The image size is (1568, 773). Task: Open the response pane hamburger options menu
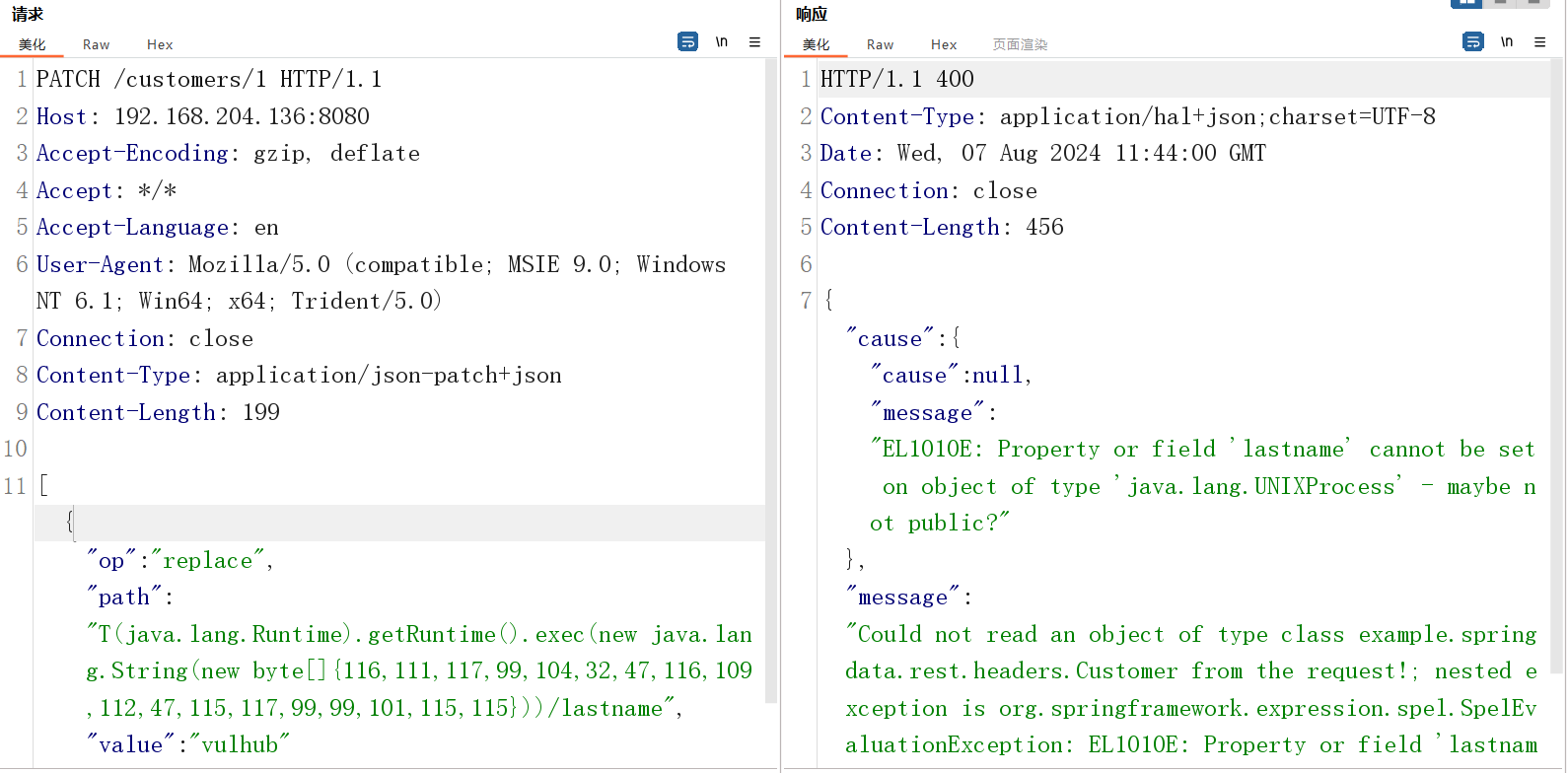point(1539,41)
